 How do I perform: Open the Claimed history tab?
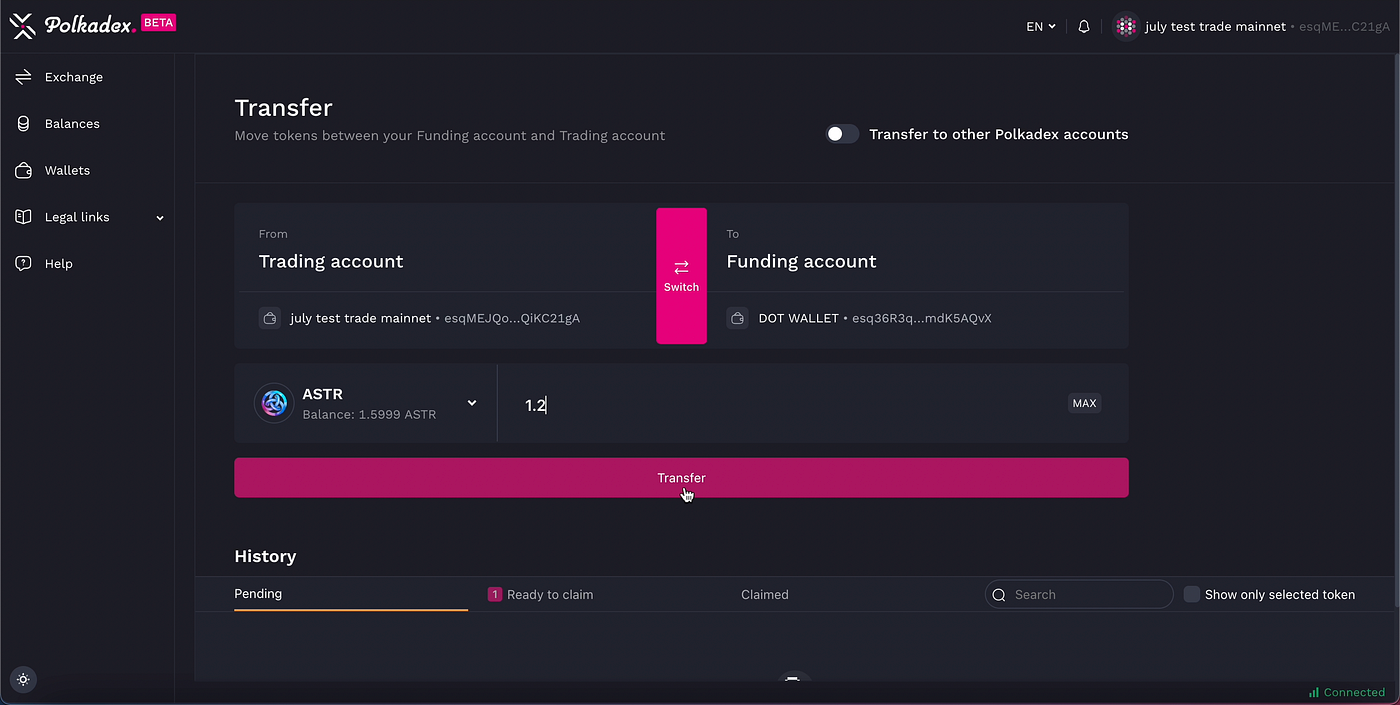pyautogui.click(x=765, y=595)
